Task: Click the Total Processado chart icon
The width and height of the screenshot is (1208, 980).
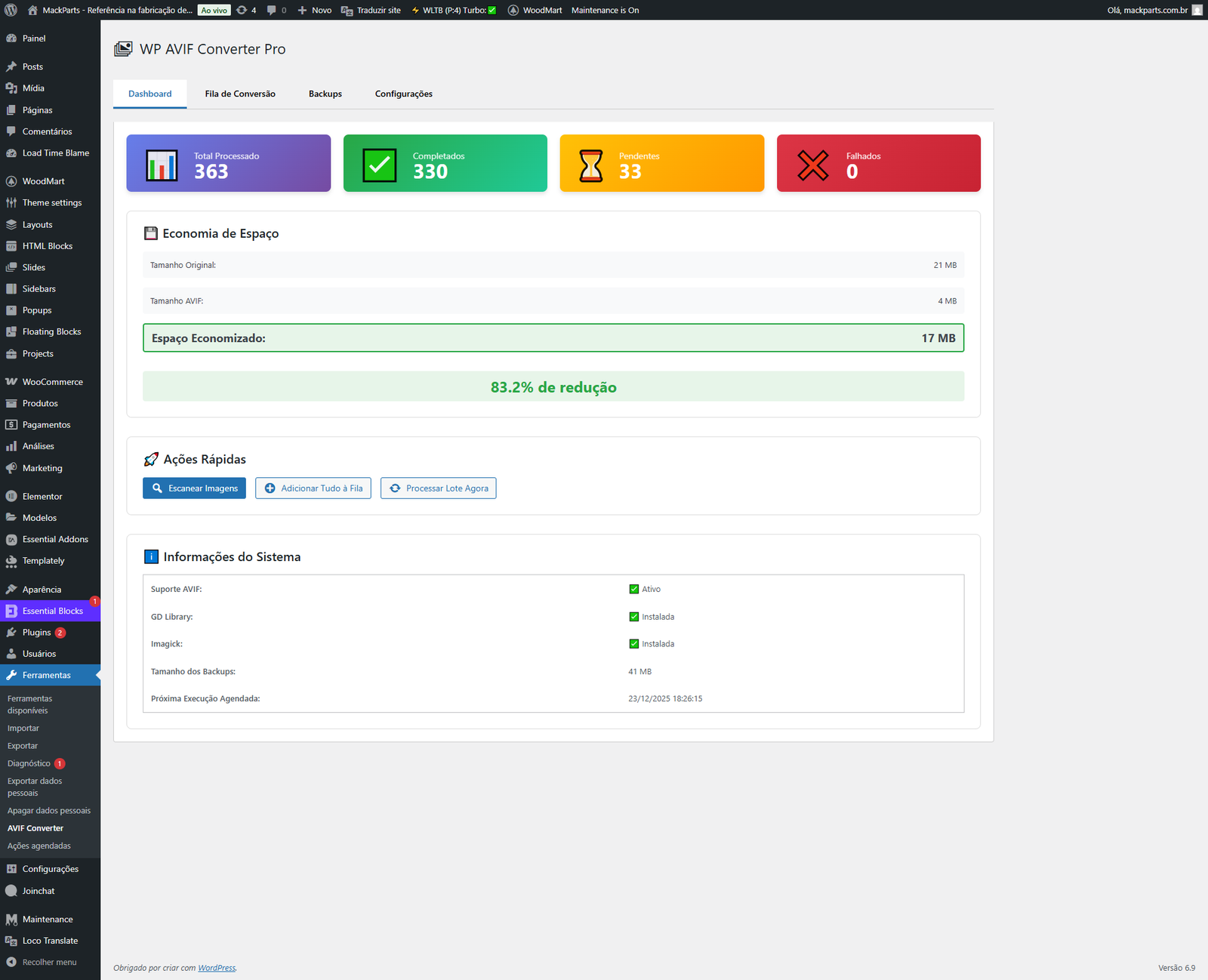Action: click(x=162, y=165)
